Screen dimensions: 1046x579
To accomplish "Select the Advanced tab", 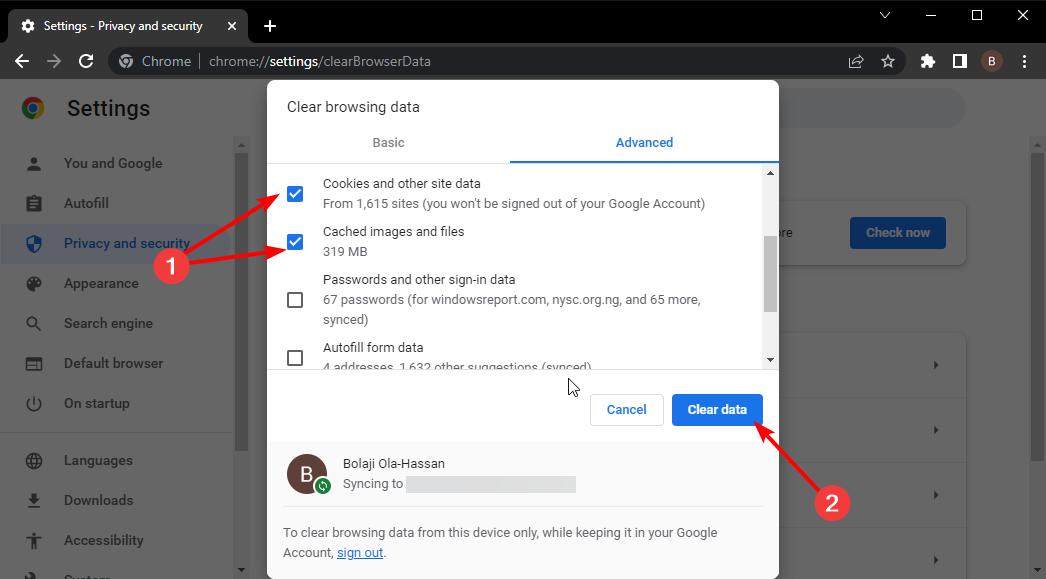I will tap(644, 142).
